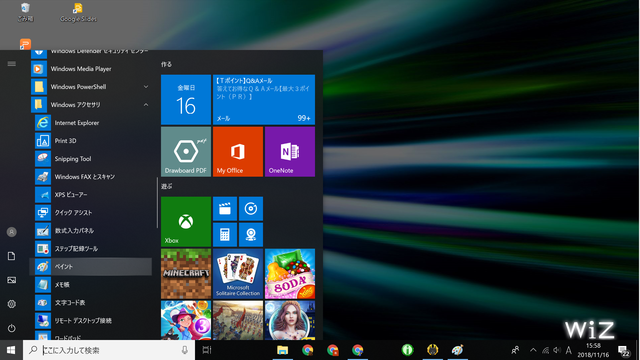Open the first Chrome taskbar icon
Image resolution: width=640 pixels, height=360 pixels.
pyautogui.click(x=308, y=350)
